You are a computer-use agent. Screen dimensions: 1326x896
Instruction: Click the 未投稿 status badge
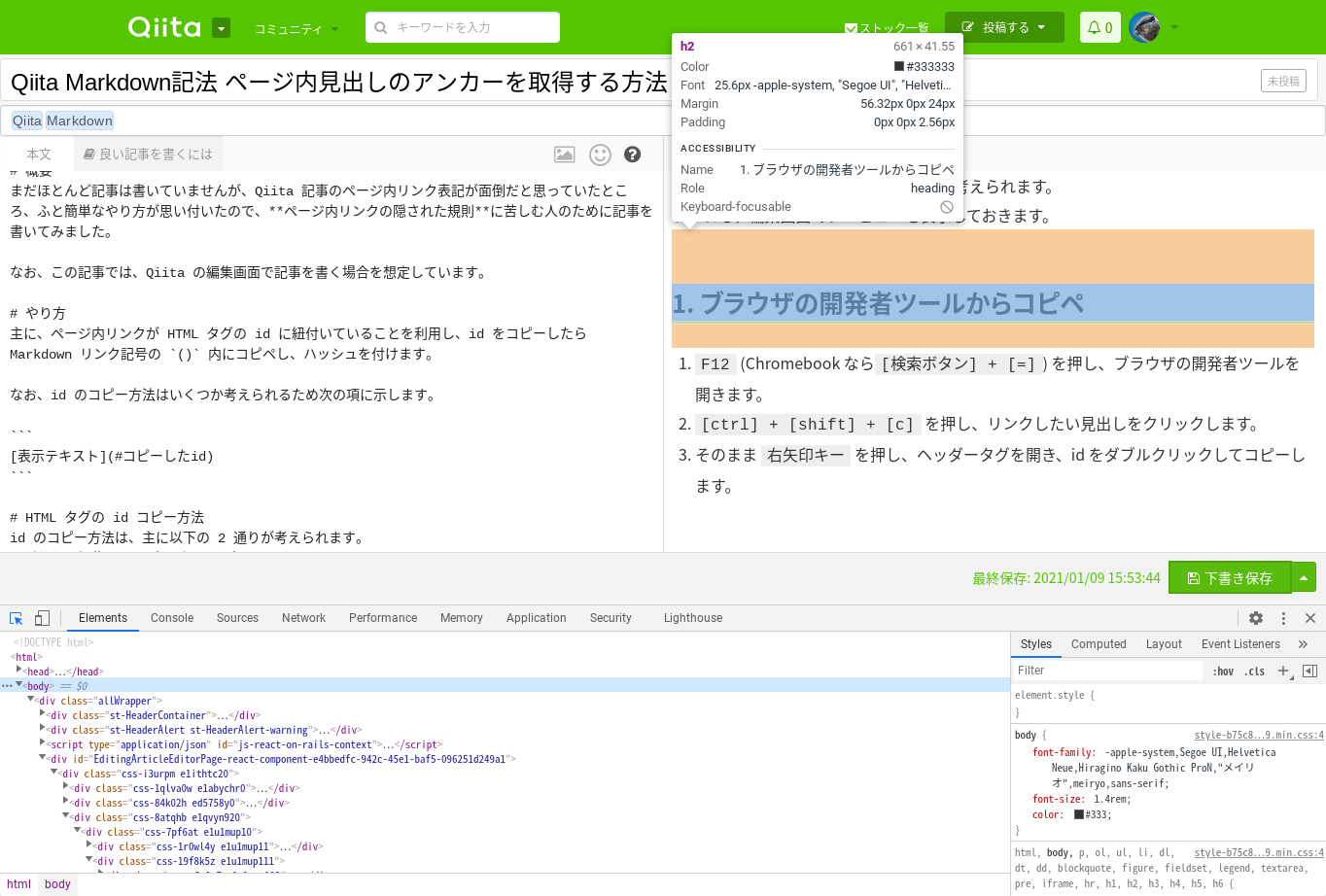1283,82
